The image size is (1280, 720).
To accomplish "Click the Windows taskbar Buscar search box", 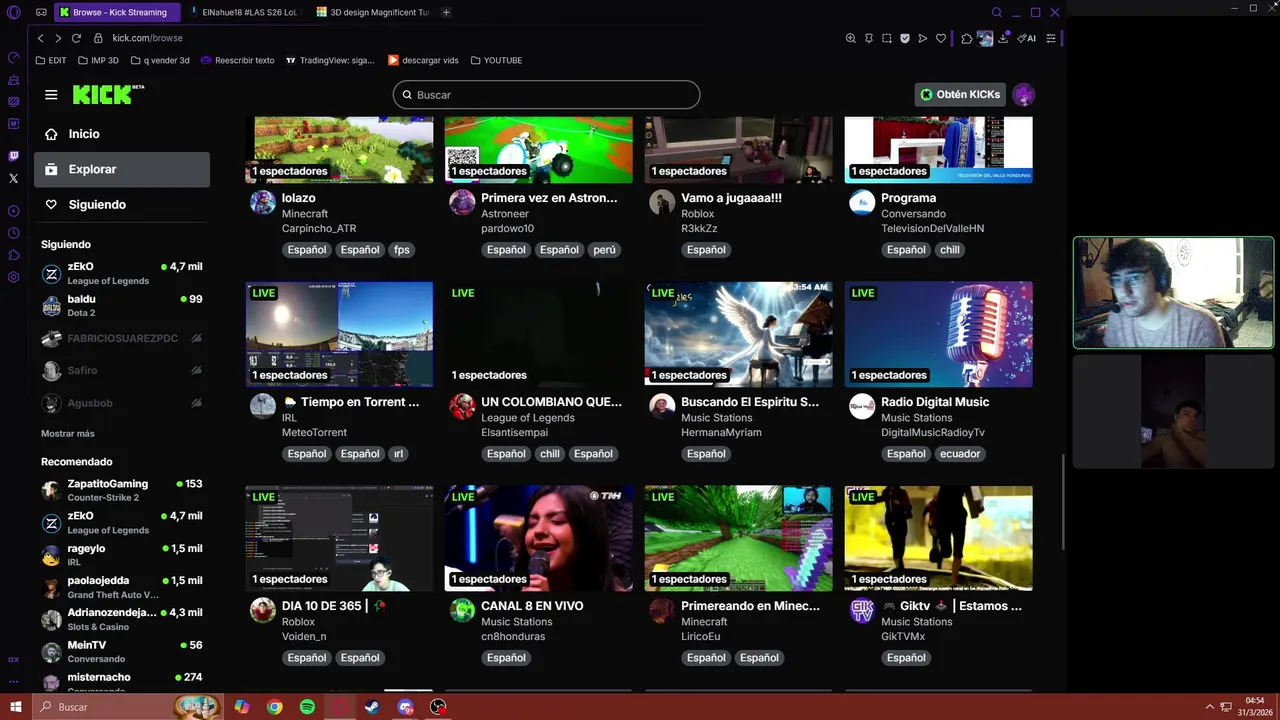I will pos(128,707).
